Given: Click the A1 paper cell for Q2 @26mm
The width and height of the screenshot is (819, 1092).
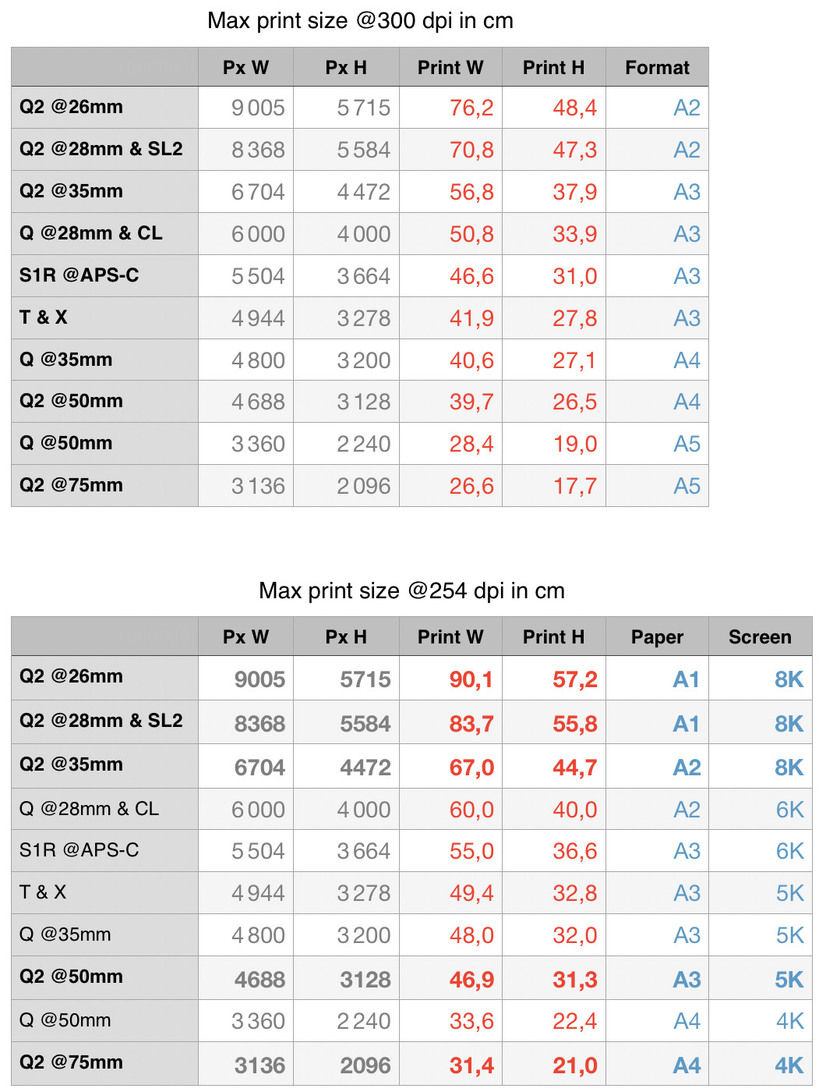Looking at the screenshot, I should [686, 680].
